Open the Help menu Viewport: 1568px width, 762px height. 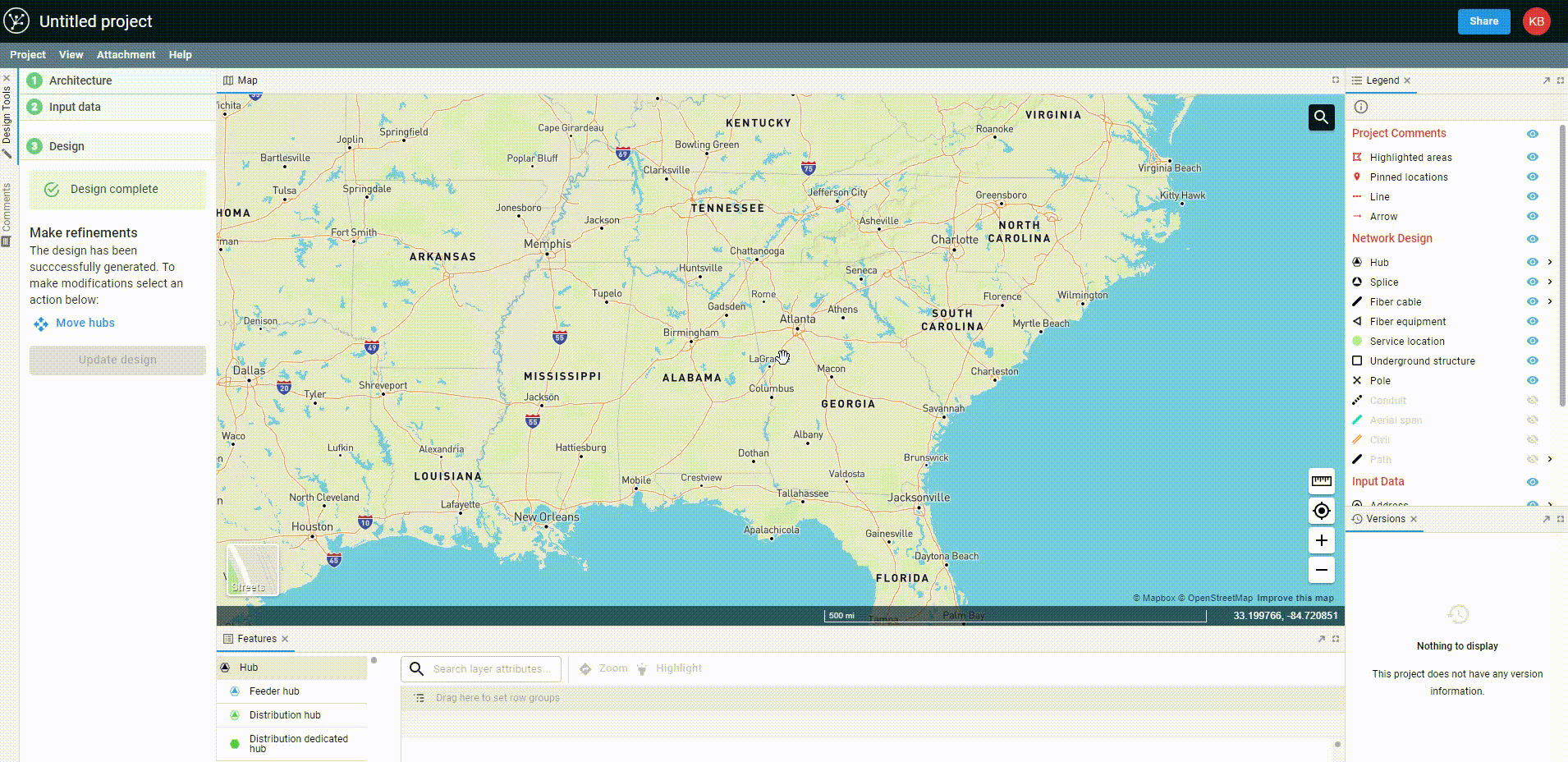pyautogui.click(x=180, y=55)
